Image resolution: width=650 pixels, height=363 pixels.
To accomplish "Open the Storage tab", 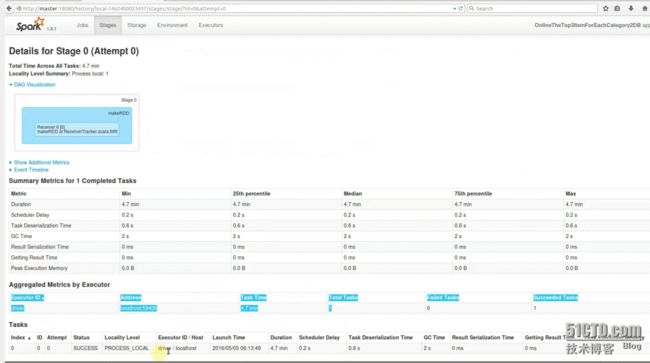I will pyautogui.click(x=137, y=25).
